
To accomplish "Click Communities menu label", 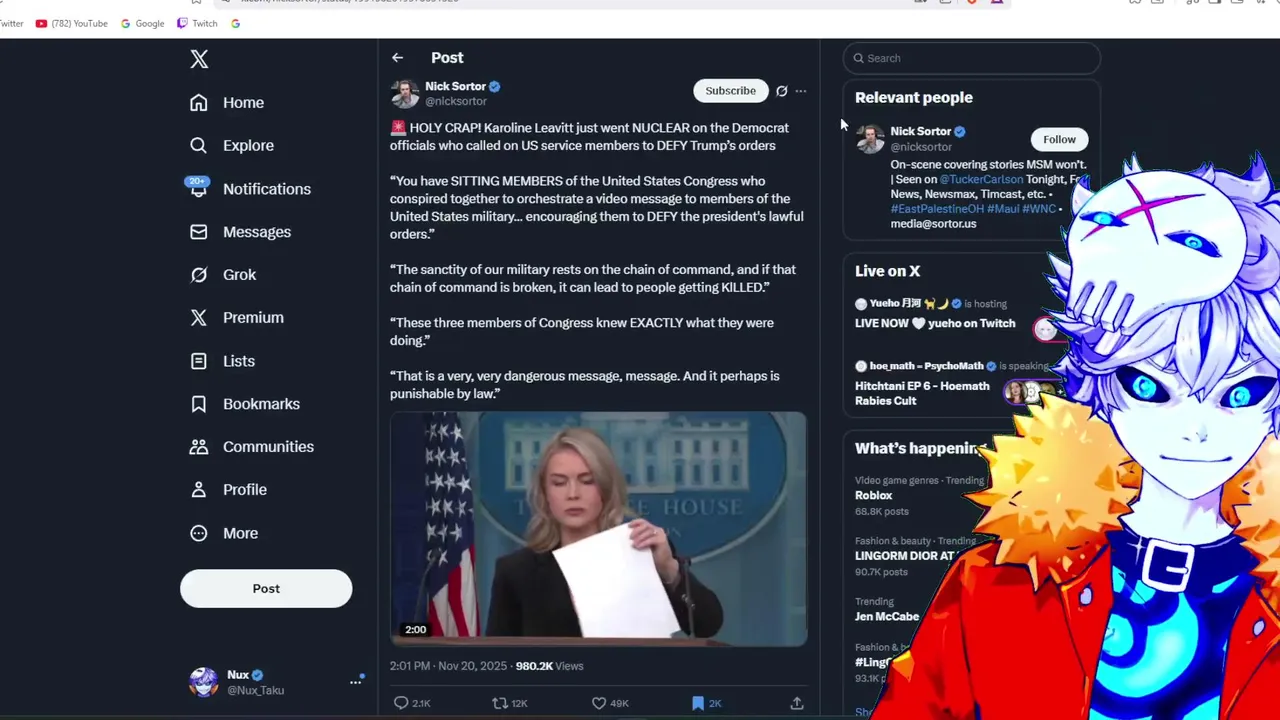I will [268, 447].
